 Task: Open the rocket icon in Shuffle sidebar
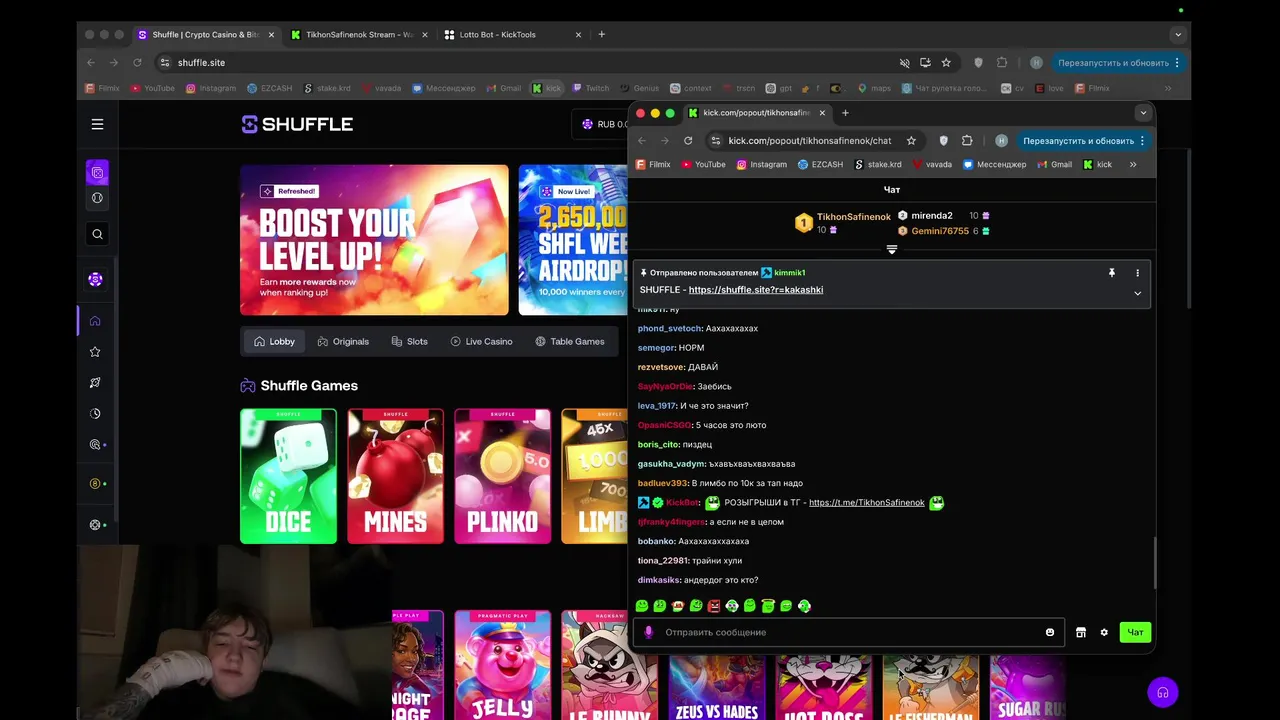95,383
